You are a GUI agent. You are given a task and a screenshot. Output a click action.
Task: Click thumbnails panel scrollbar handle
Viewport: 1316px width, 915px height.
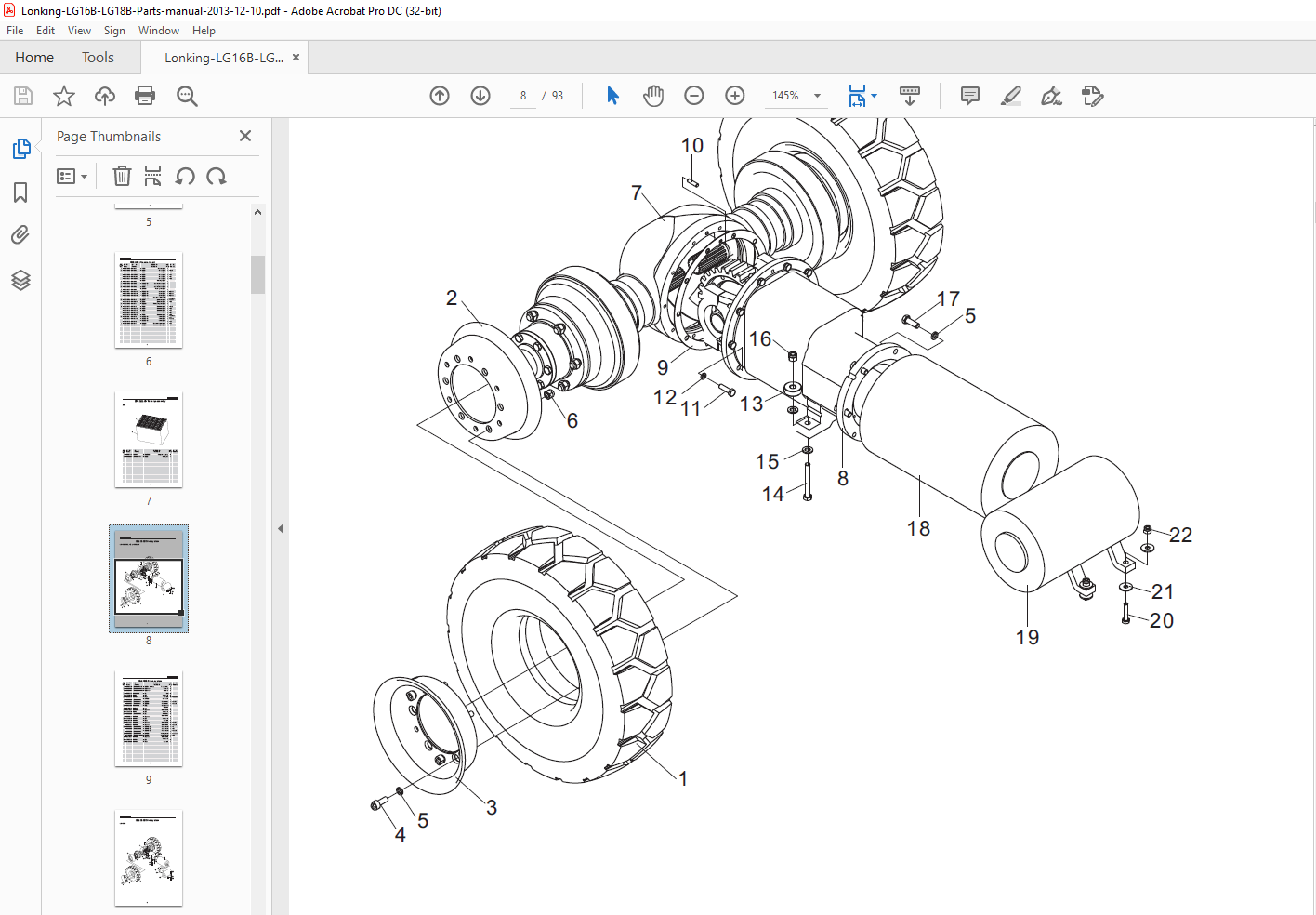click(258, 274)
